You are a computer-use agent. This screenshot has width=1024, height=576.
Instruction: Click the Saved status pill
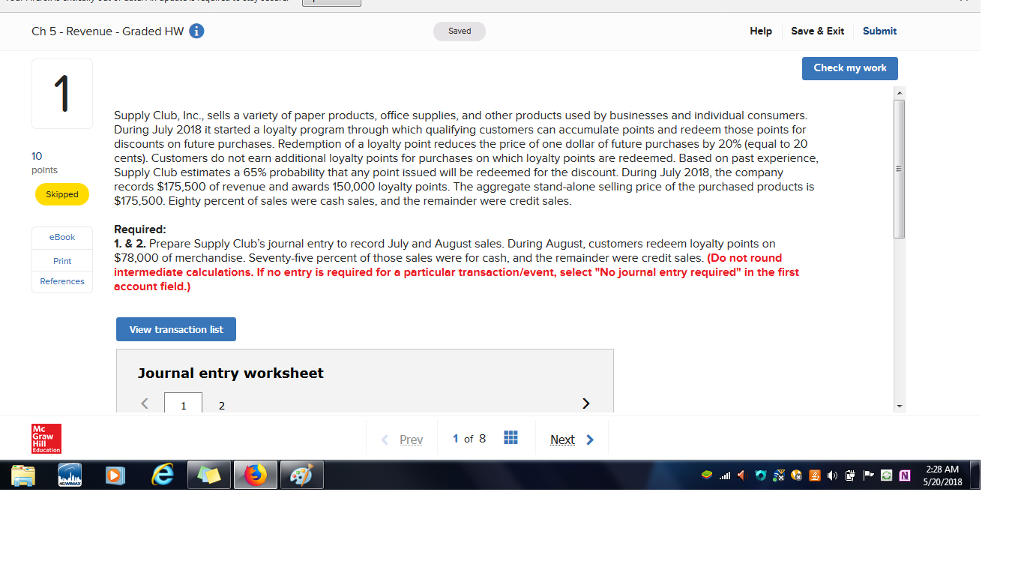(459, 31)
